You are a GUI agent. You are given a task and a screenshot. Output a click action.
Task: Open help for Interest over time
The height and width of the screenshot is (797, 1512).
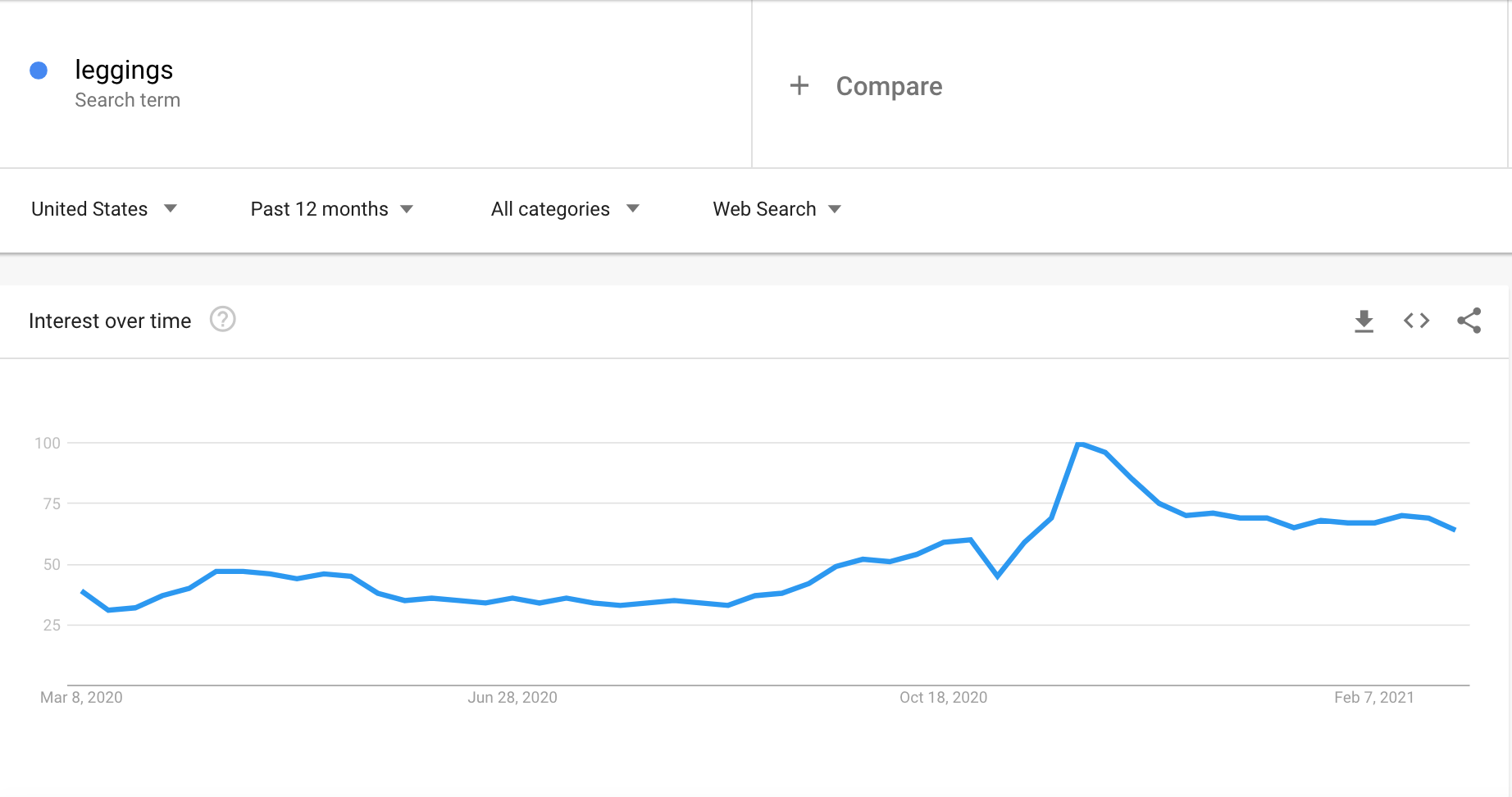click(222, 319)
